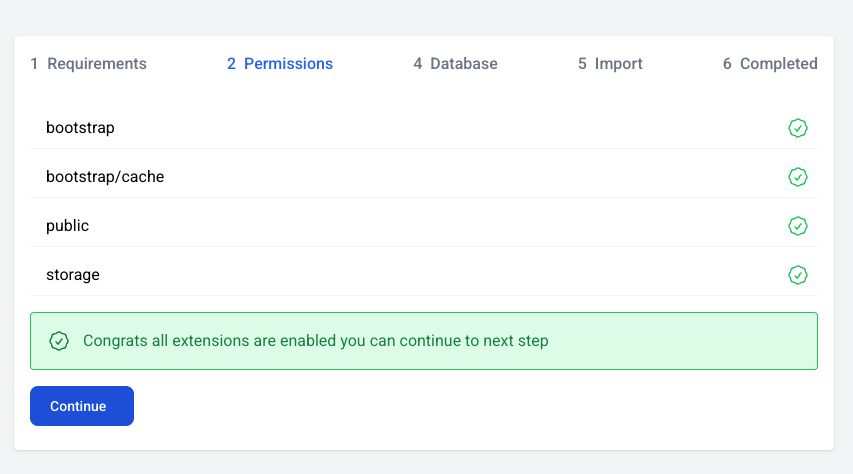The width and height of the screenshot is (853, 474).
Task: Click the bootstrap/cache green check icon
Action: 798,177
